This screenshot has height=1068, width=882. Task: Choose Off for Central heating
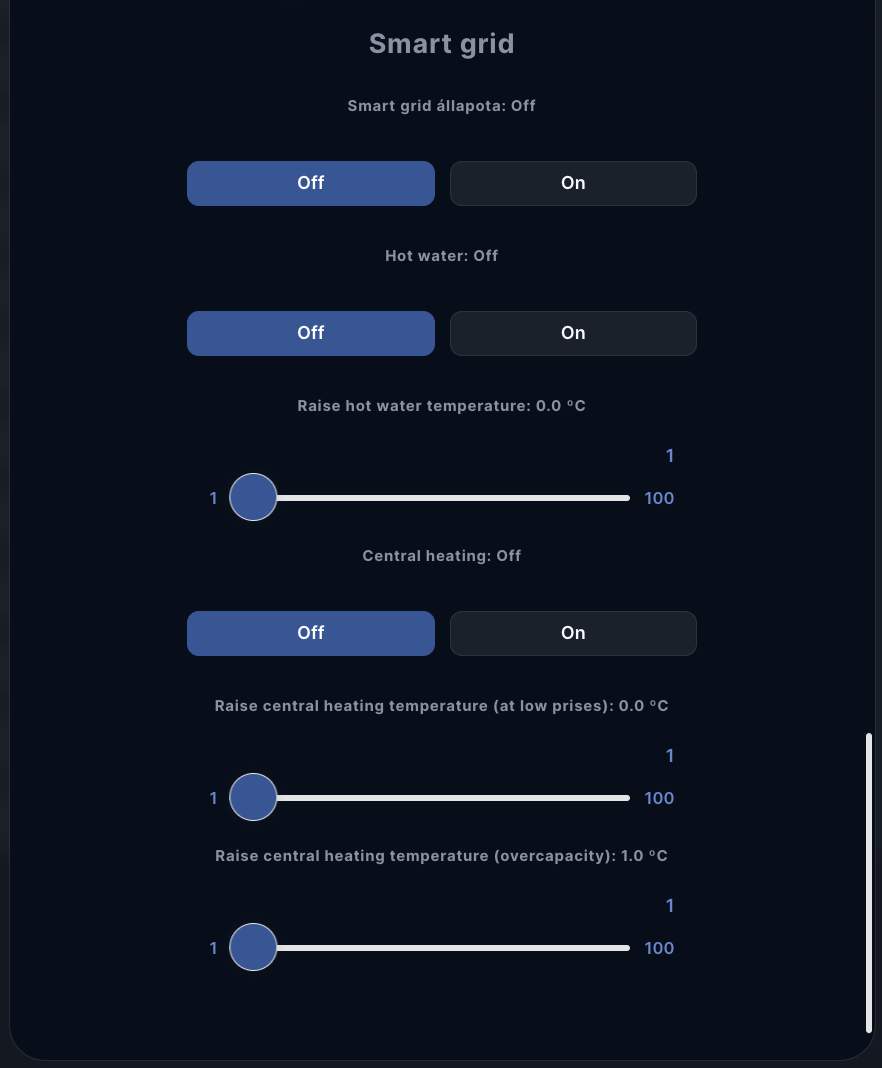[311, 633]
